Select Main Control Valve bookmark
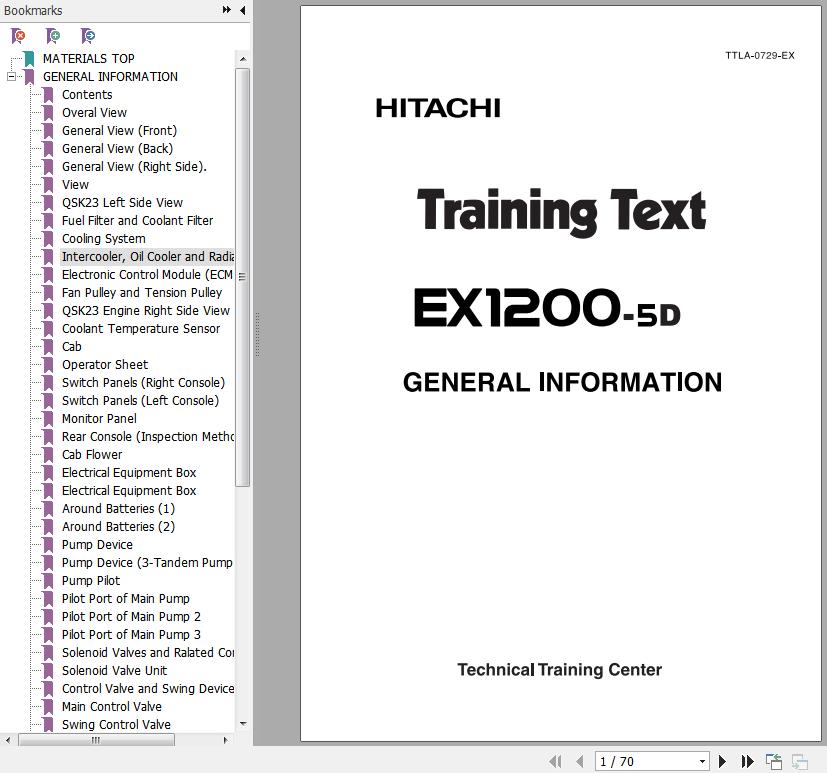 click(x=111, y=706)
